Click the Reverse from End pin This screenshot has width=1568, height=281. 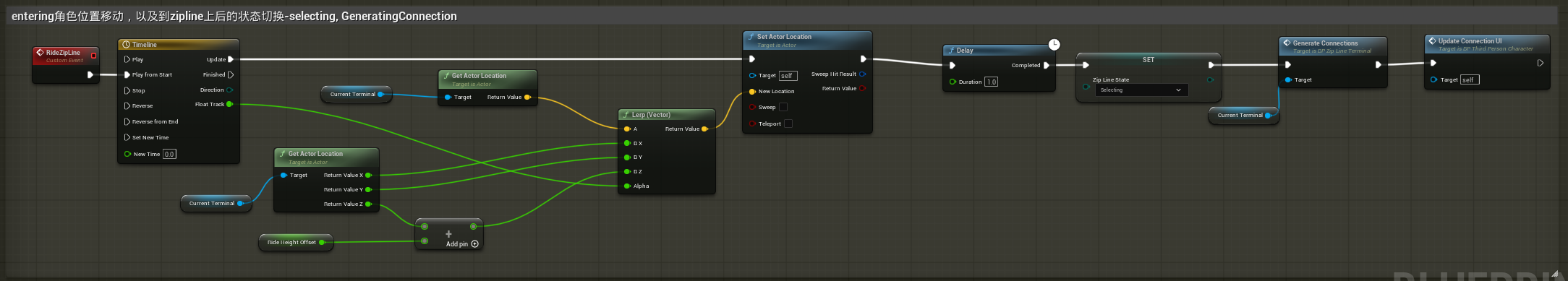[127, 121]
